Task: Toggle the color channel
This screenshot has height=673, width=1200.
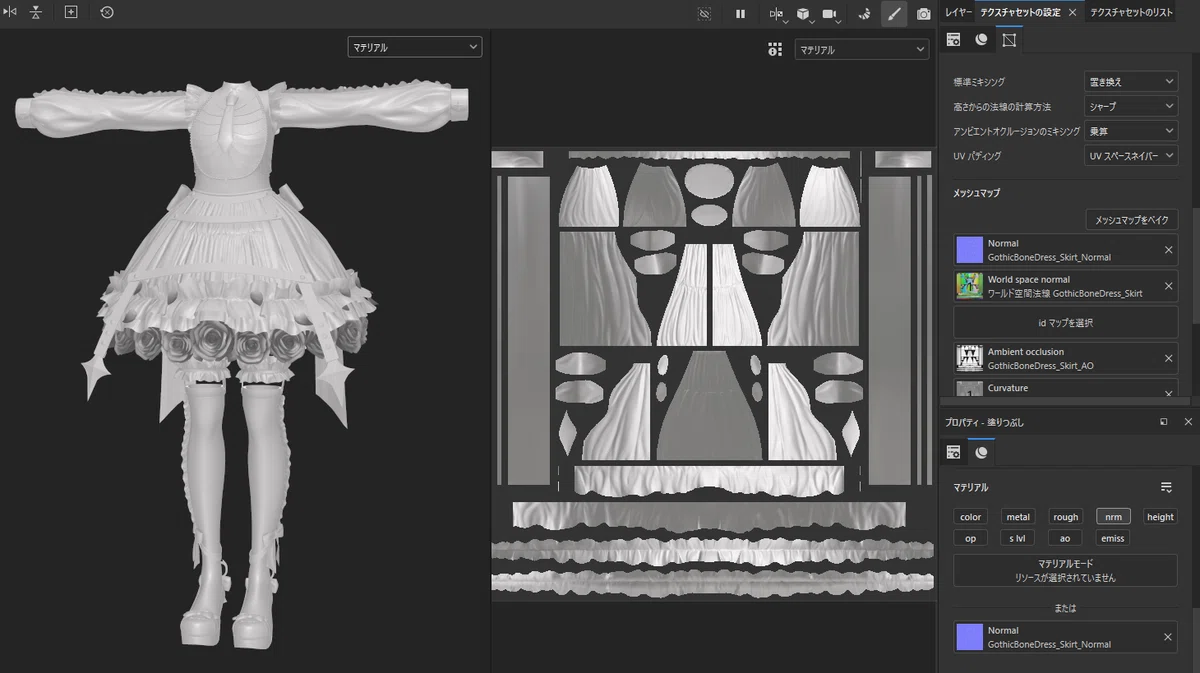Action: click(970, 517)
